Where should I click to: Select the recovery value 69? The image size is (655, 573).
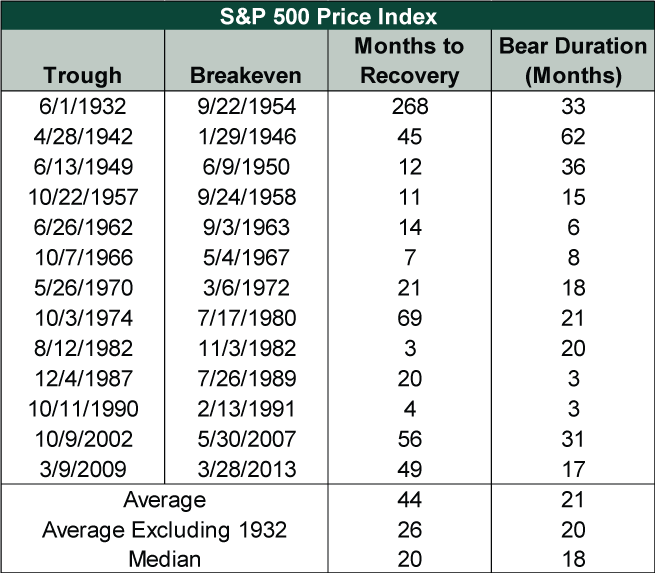[408, 317]
